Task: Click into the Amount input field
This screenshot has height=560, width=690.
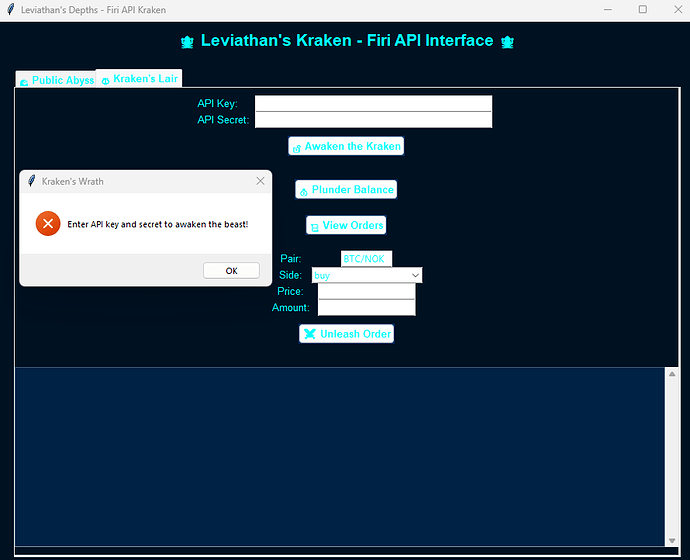Action: pos(366,308)
